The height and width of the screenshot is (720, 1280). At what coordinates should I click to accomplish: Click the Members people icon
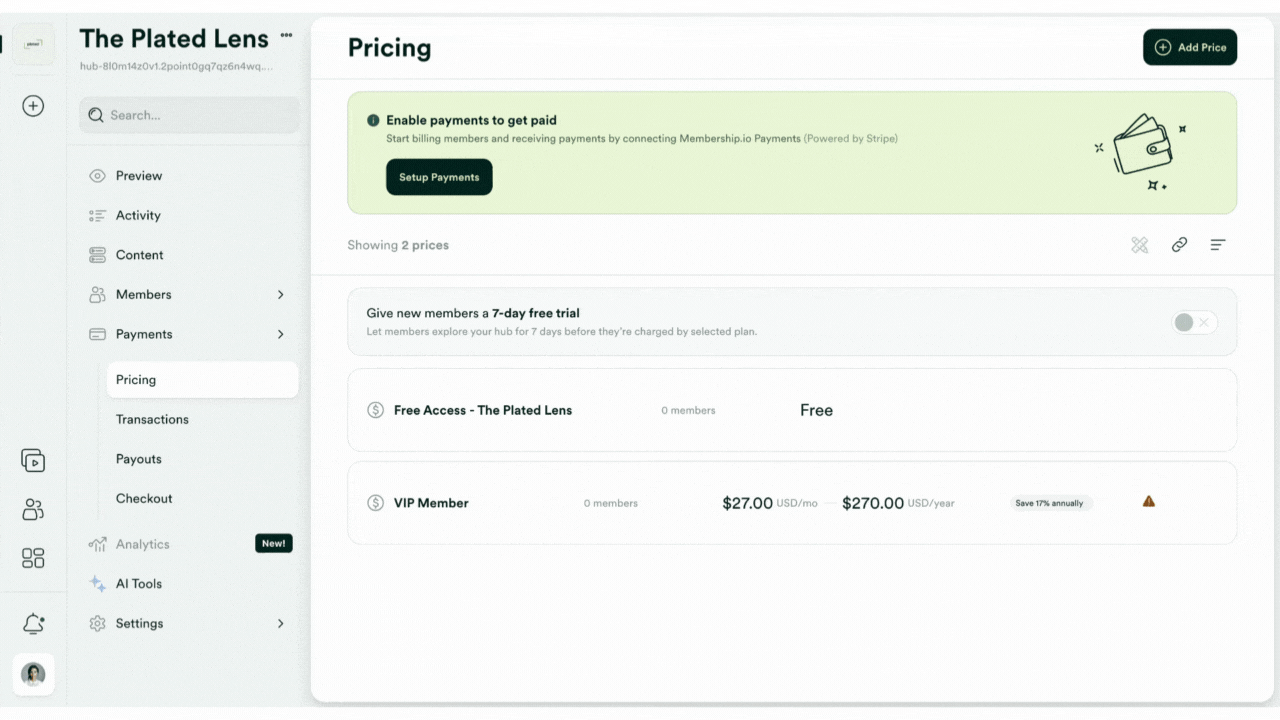[x=97, y=295]
